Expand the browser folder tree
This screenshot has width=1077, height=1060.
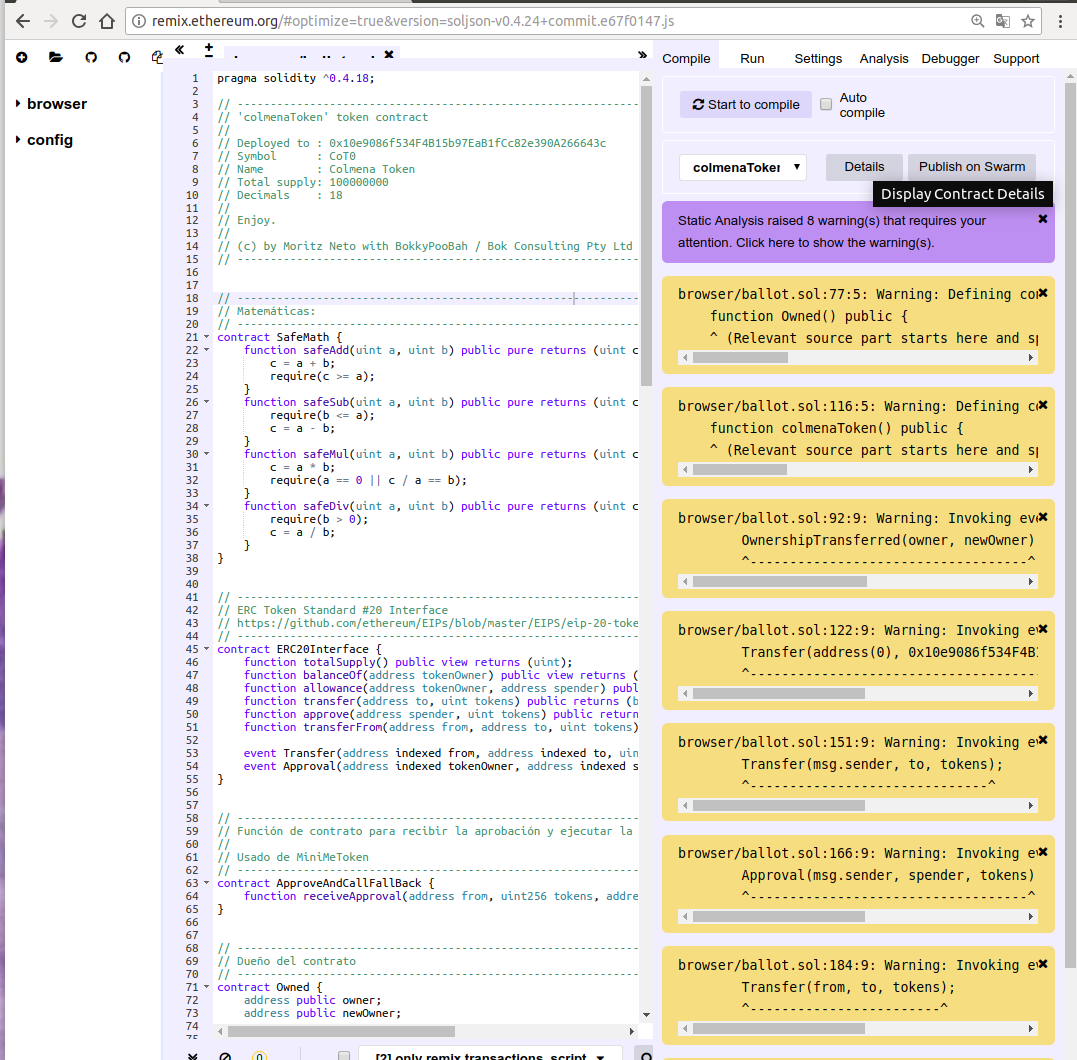(x=18, y=104)
